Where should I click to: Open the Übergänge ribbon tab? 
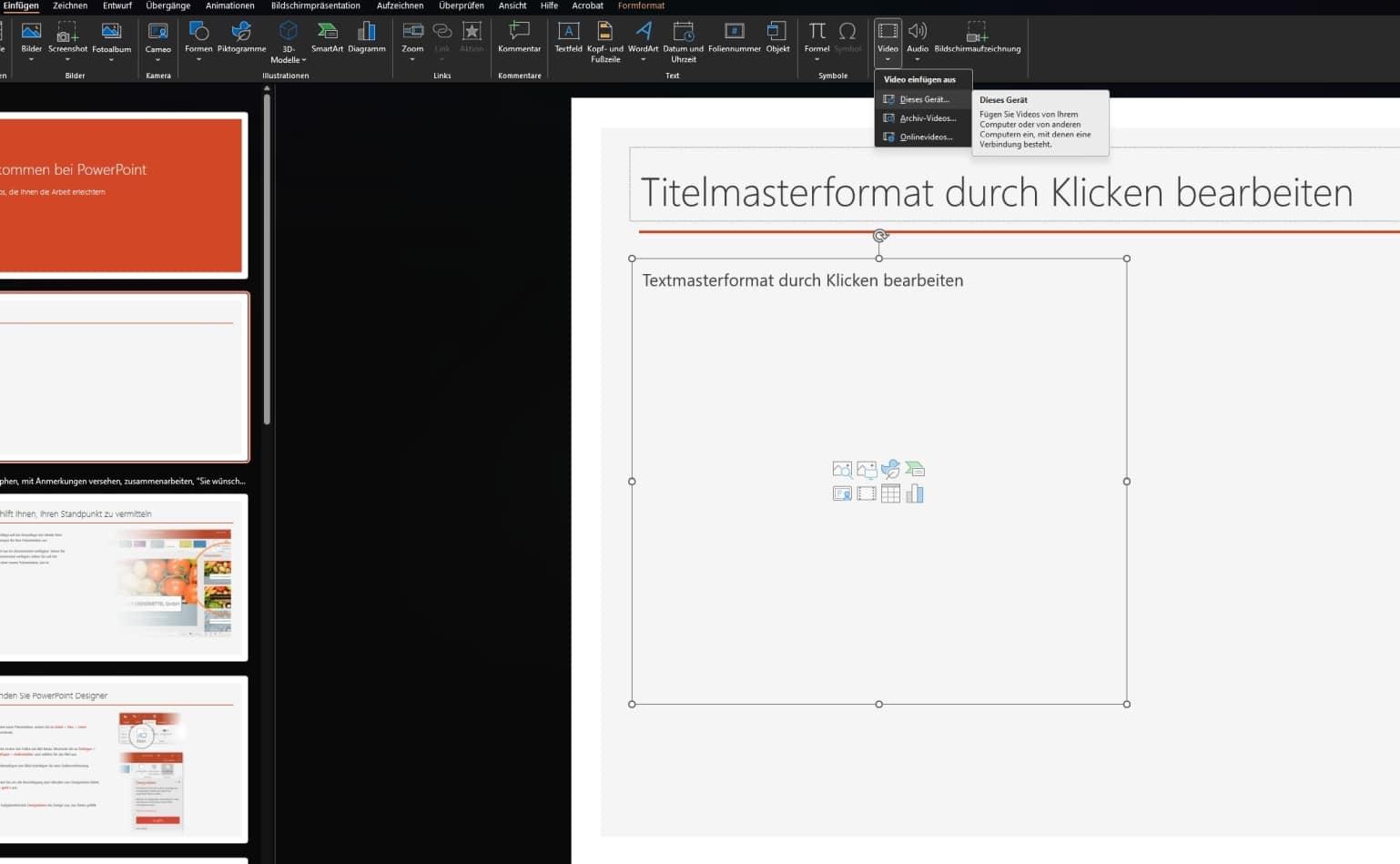pos(167,6)
